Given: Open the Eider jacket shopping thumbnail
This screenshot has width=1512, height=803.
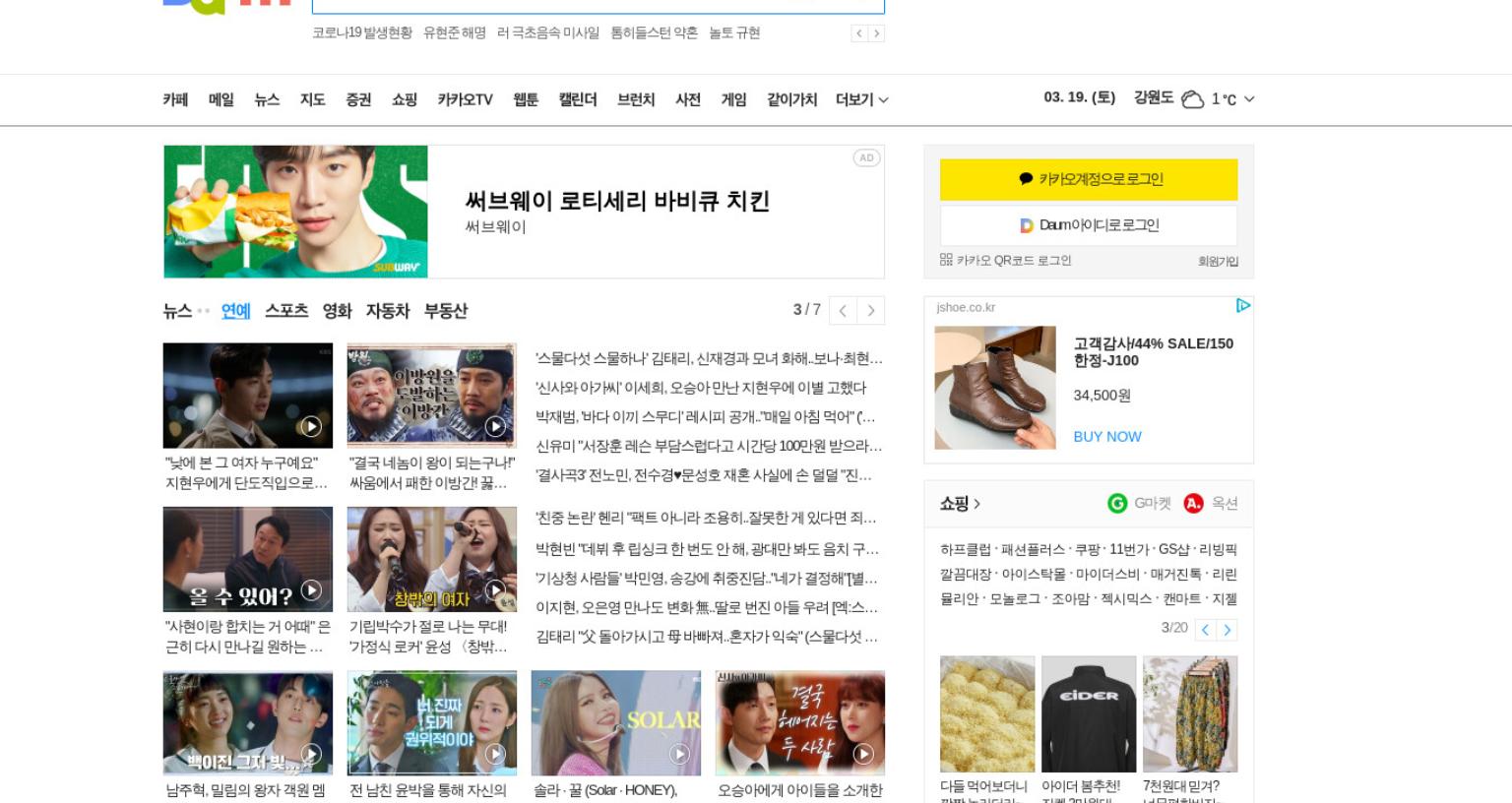Looking at the screenshot, I should coord(1089,714).
